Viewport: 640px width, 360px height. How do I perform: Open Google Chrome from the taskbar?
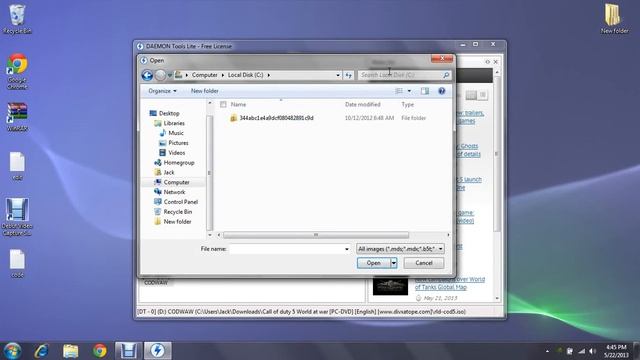point(100,351)
